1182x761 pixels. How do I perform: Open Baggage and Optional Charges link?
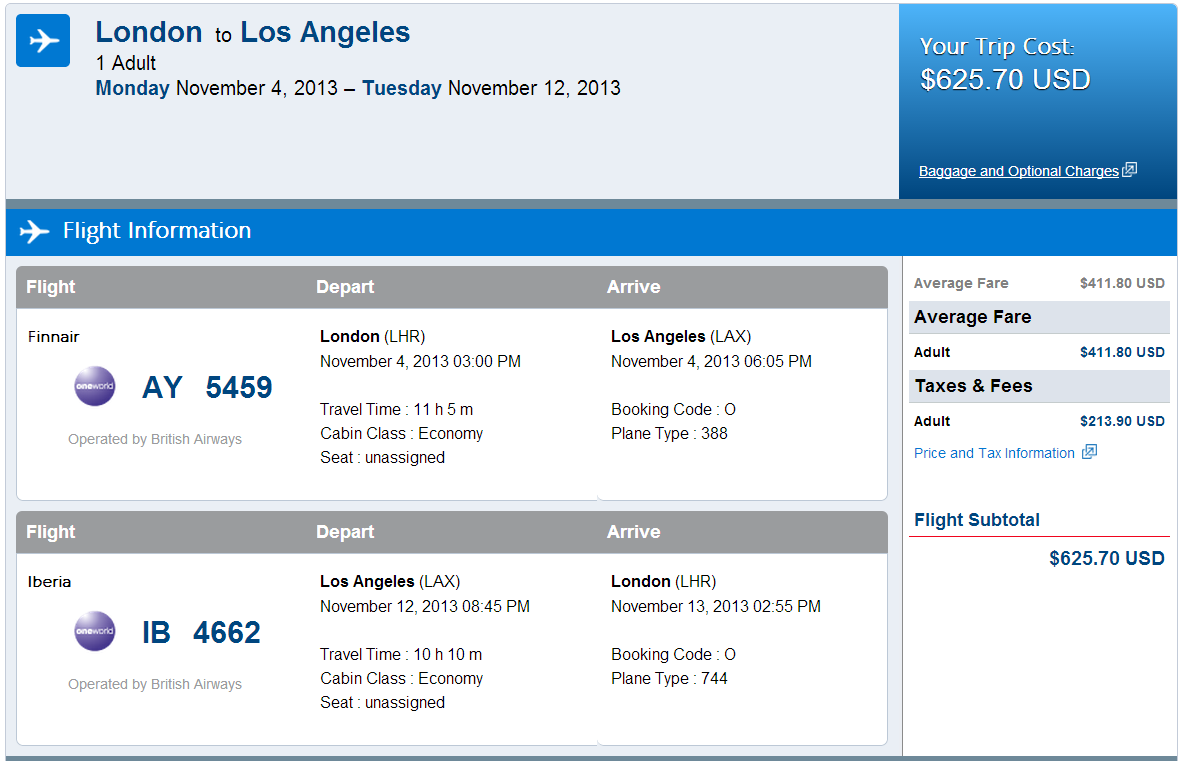point(1018,171)
